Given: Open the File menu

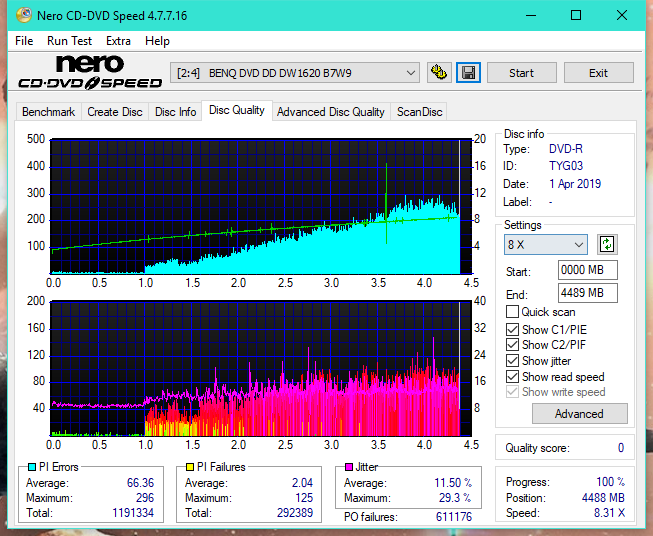Looking at the screenshot, I should [x=24, y=41].
